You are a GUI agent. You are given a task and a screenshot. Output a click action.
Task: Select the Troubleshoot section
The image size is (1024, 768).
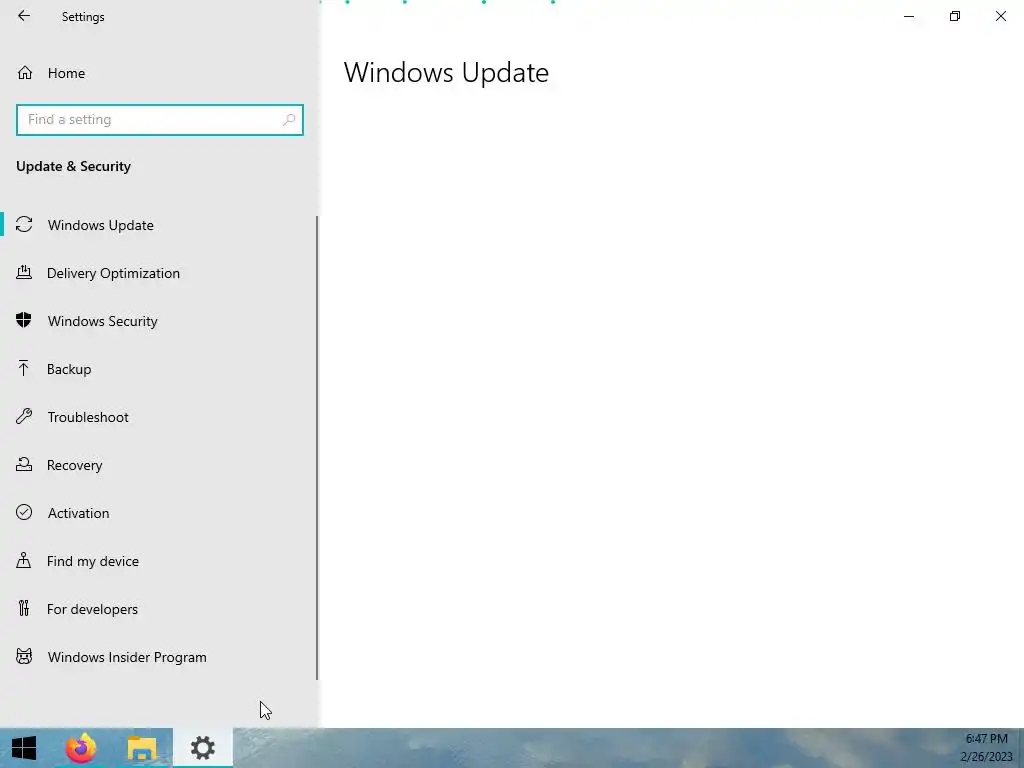pyautogui.click(x=158, y=417)
